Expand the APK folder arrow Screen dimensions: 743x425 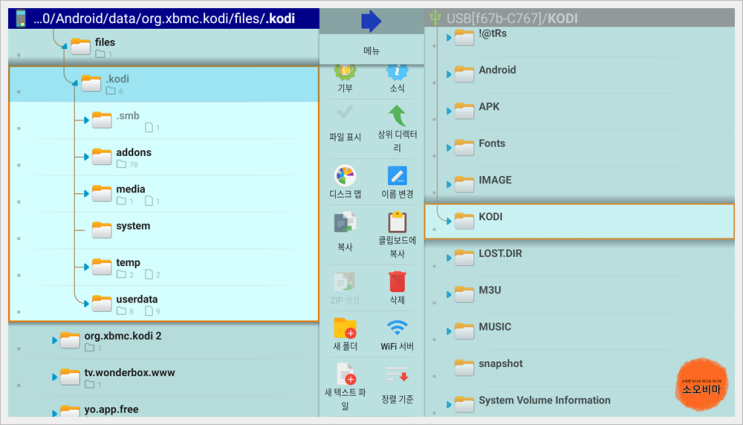[x=449, y=111]
